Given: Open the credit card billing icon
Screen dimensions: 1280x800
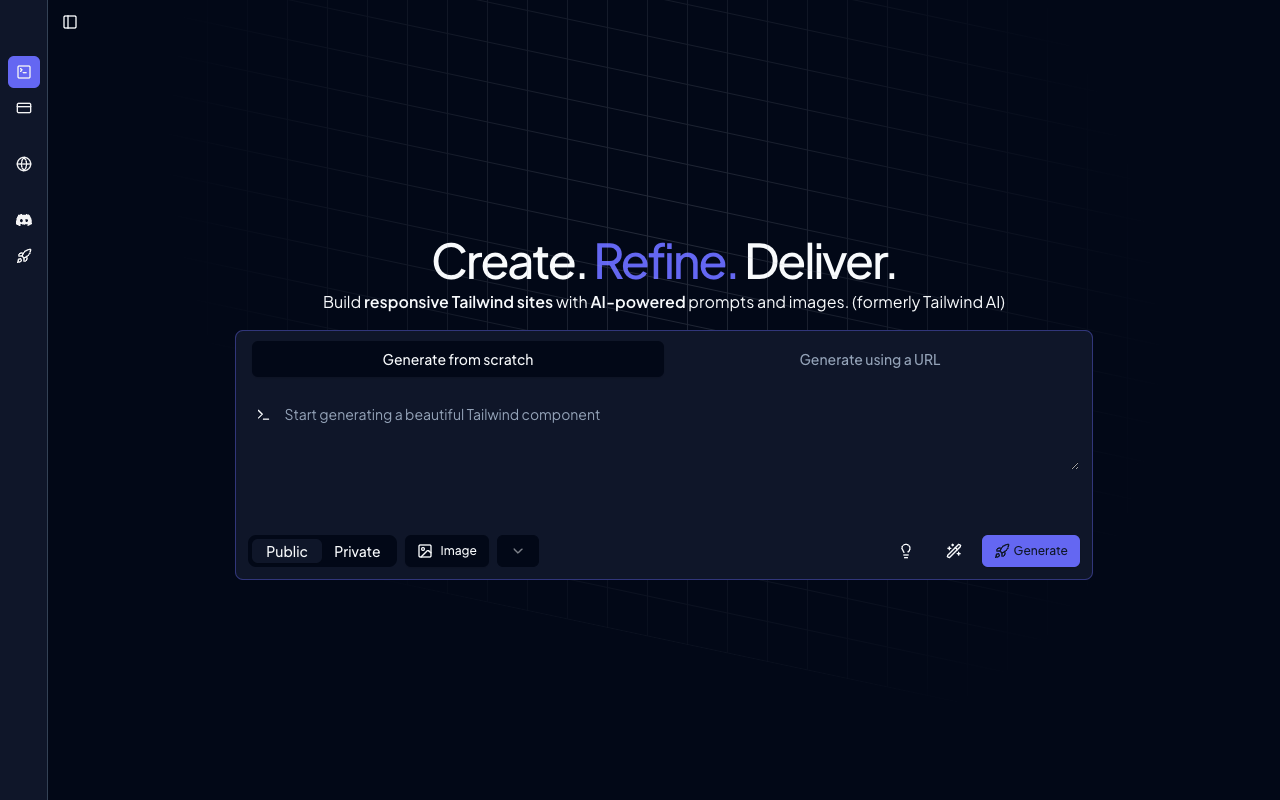Looking at the screenshot, I should coord(24,108).
